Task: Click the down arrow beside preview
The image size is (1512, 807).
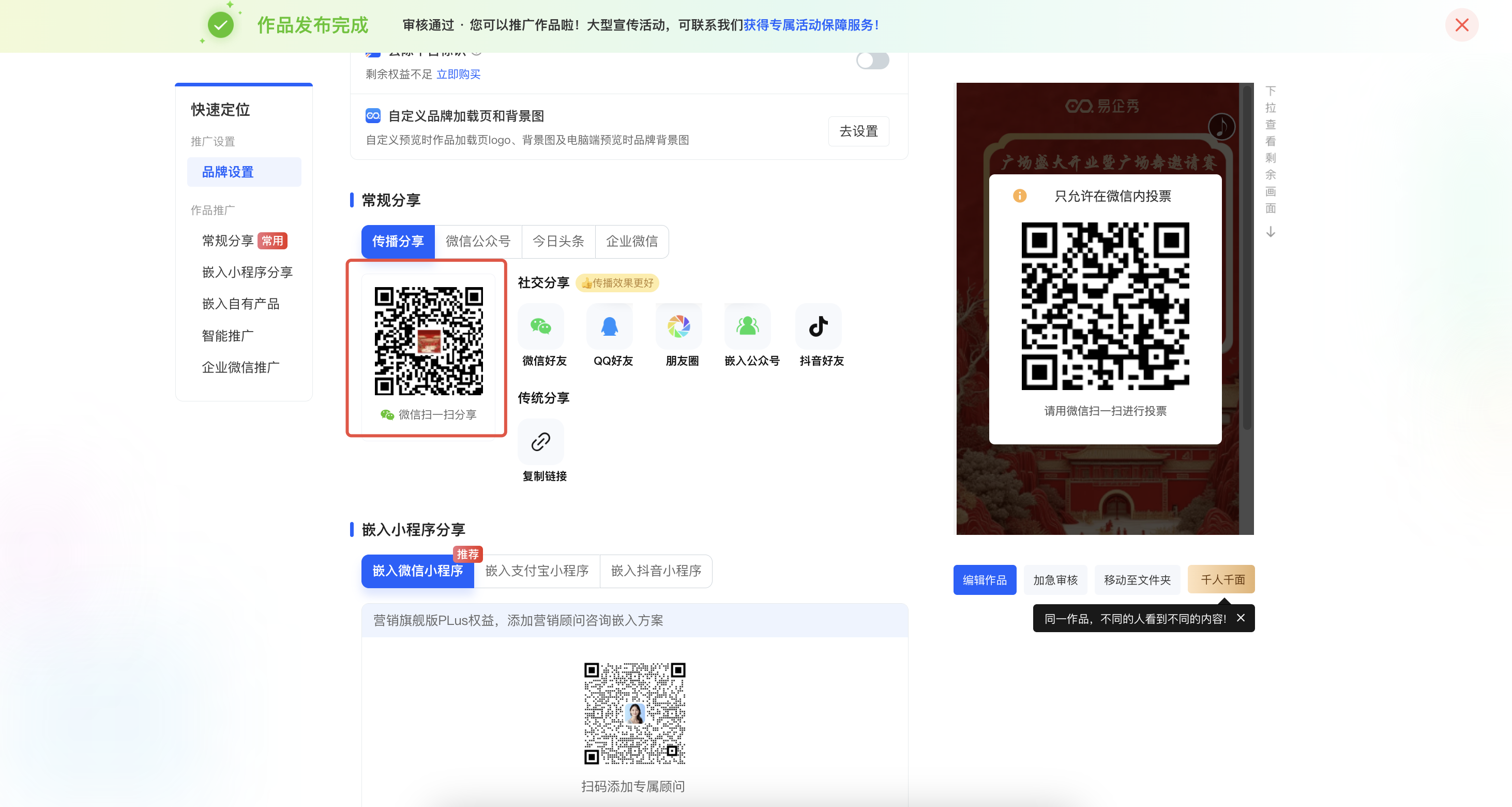Action: click(1270, 232)
